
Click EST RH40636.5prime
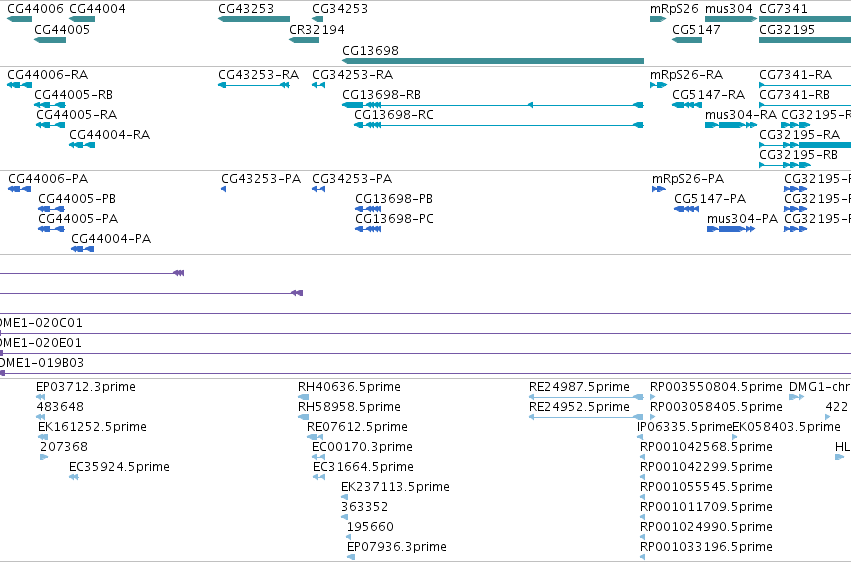coord(303,397)
